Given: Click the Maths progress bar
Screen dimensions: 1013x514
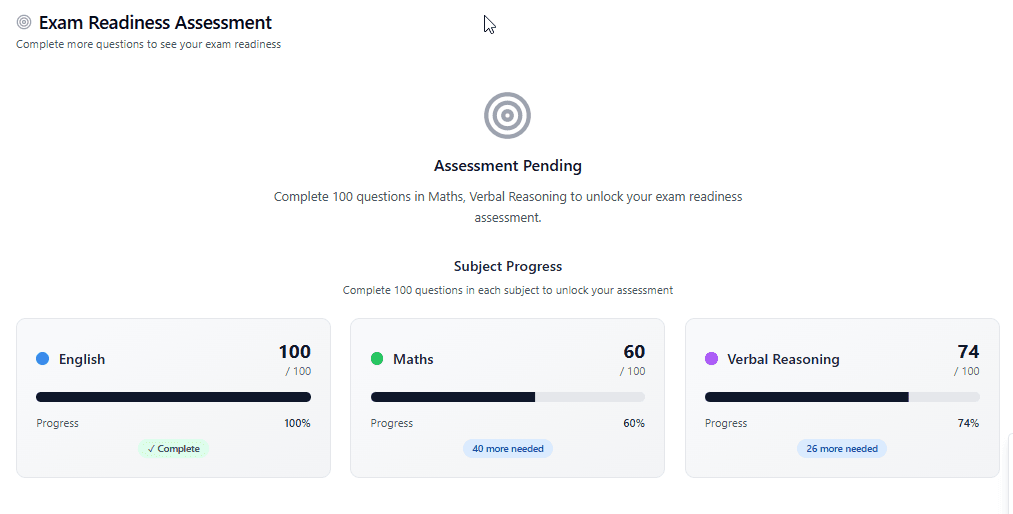Looking at the screenshot, I should click(x=508, y=397).
